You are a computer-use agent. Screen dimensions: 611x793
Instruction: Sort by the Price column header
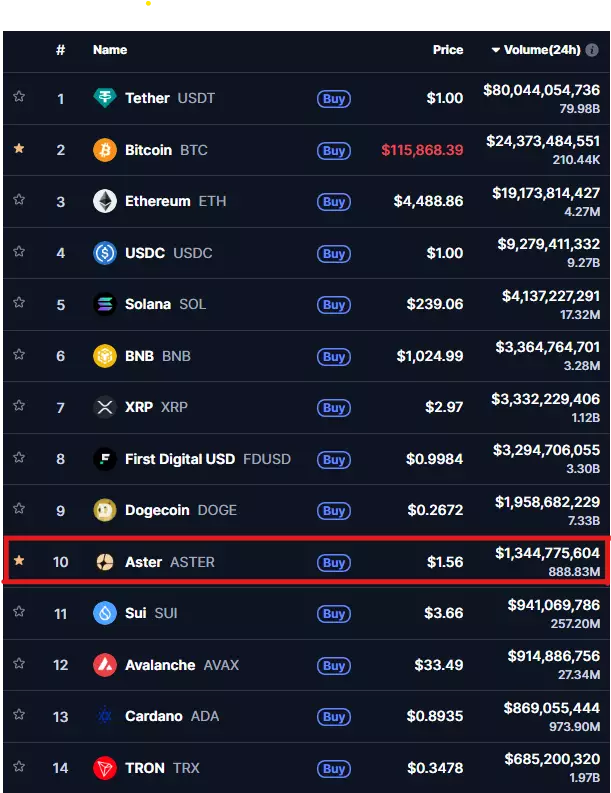448,50
